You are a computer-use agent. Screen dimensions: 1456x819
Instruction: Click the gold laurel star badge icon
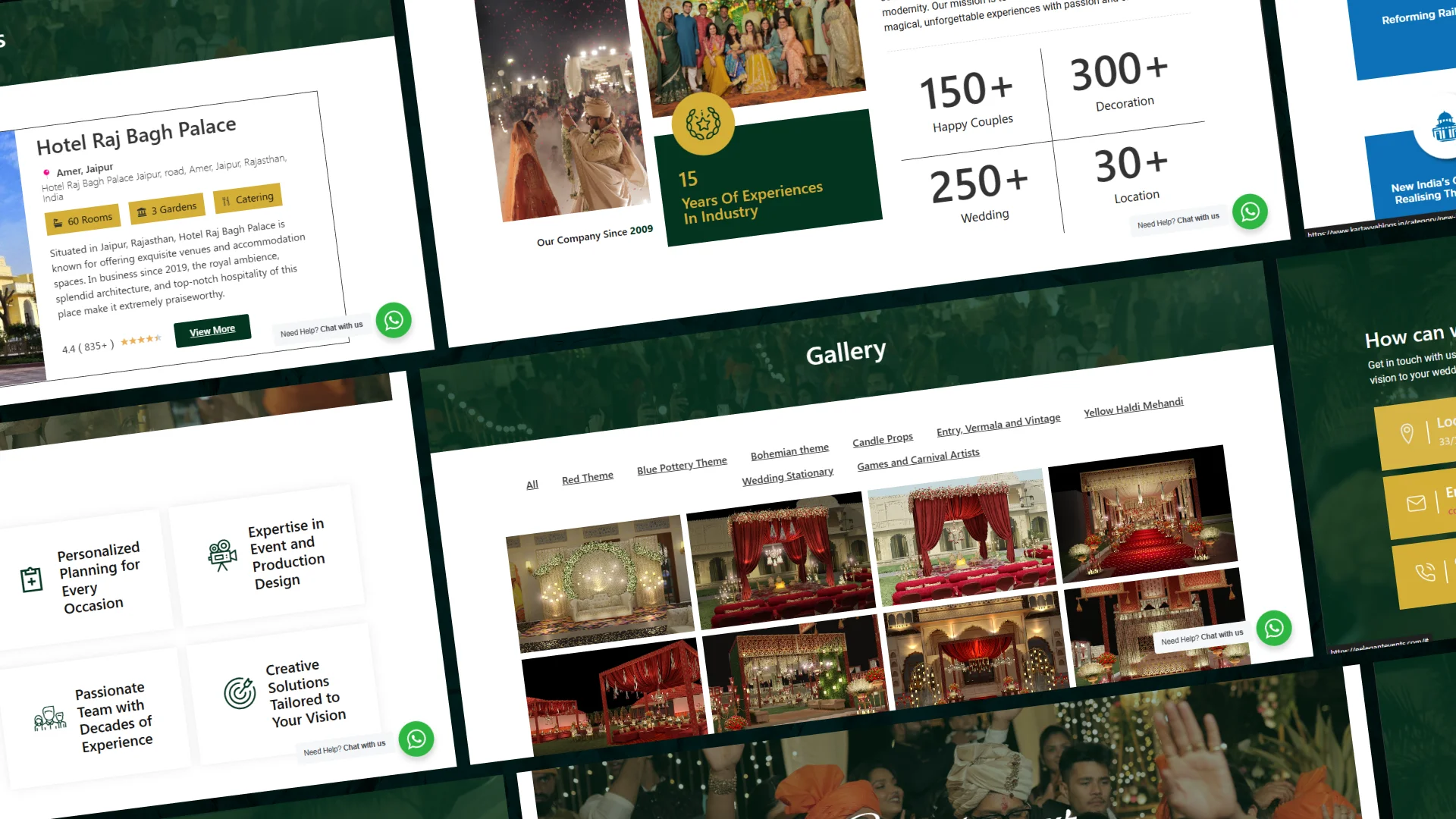(x=703, y=124)
